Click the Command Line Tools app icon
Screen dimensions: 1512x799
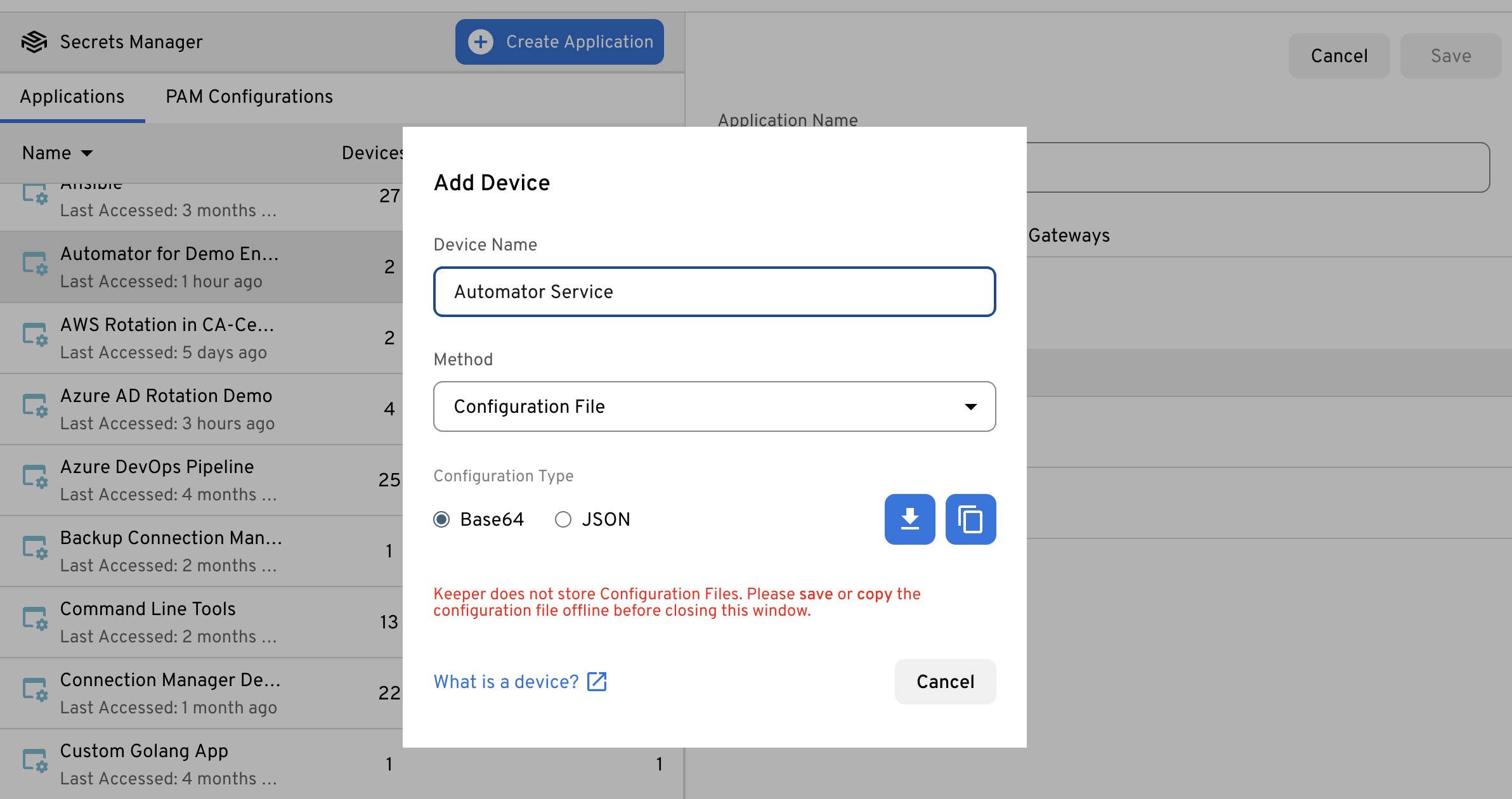35,618
